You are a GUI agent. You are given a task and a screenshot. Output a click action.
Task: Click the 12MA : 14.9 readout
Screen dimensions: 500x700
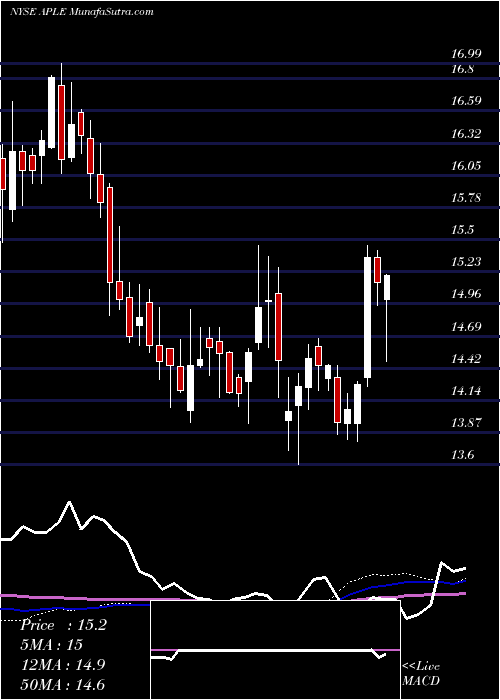pyautogui.click(x=62, y=664)
